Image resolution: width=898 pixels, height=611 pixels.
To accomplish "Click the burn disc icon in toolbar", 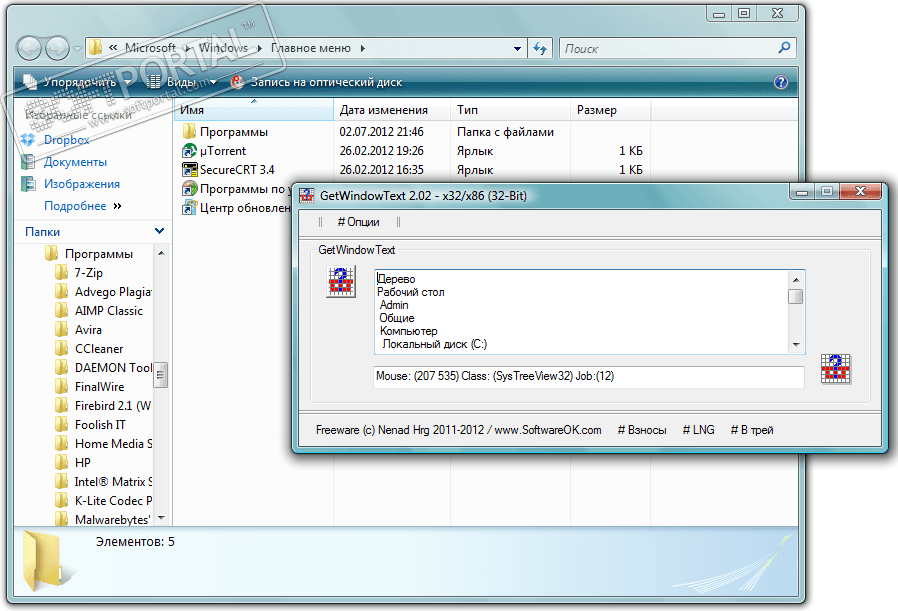I will [x=237, y=82].
